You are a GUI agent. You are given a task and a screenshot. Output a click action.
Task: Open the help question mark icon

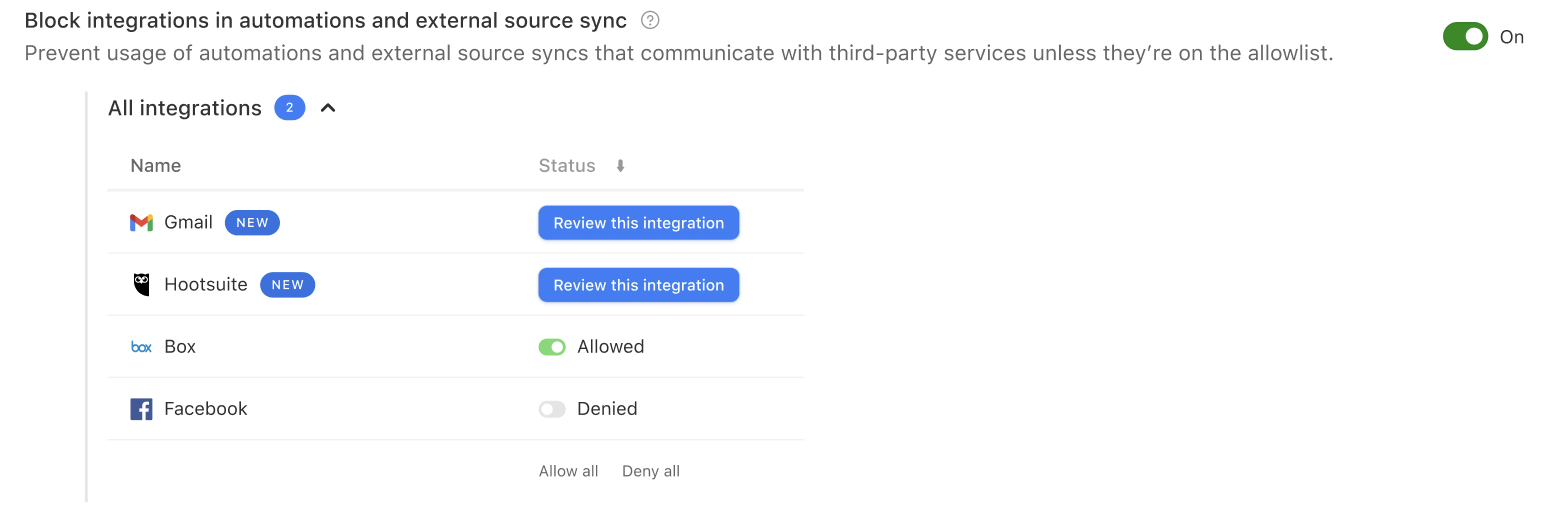click(x=650, y=20)
